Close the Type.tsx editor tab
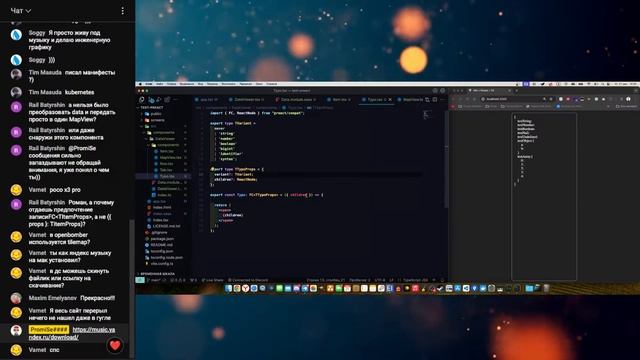The width and height of the screenshot is (640, 360). pos(390,100)
